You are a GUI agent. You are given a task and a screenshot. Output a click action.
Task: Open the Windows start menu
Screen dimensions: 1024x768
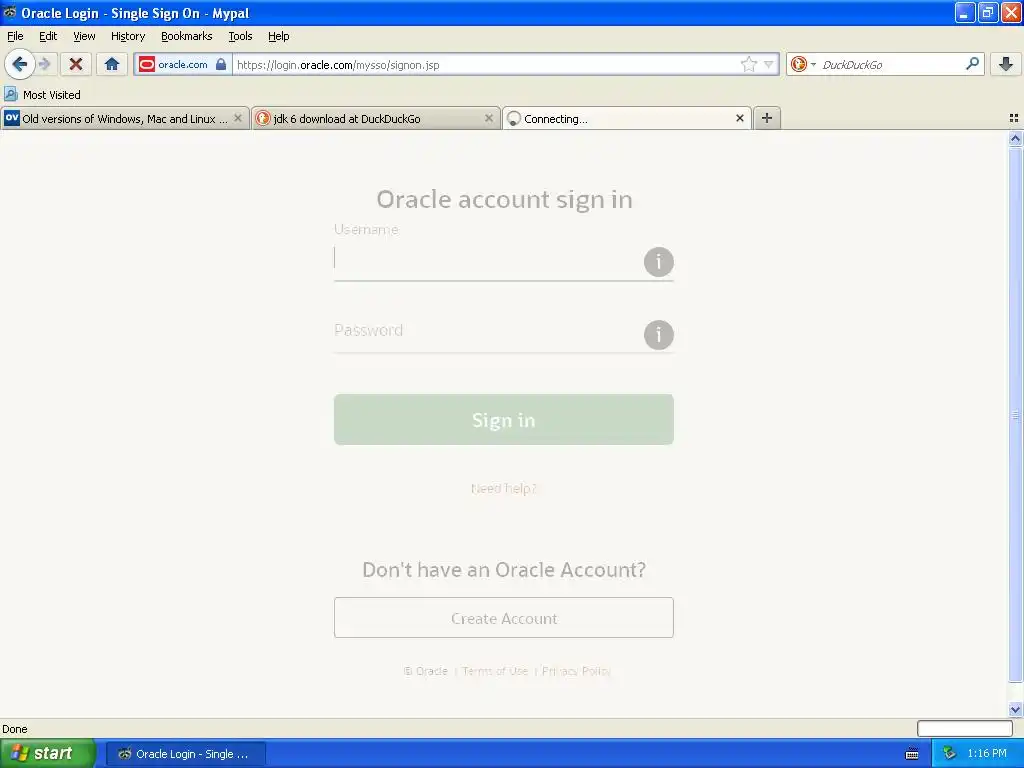coord(48,753)
